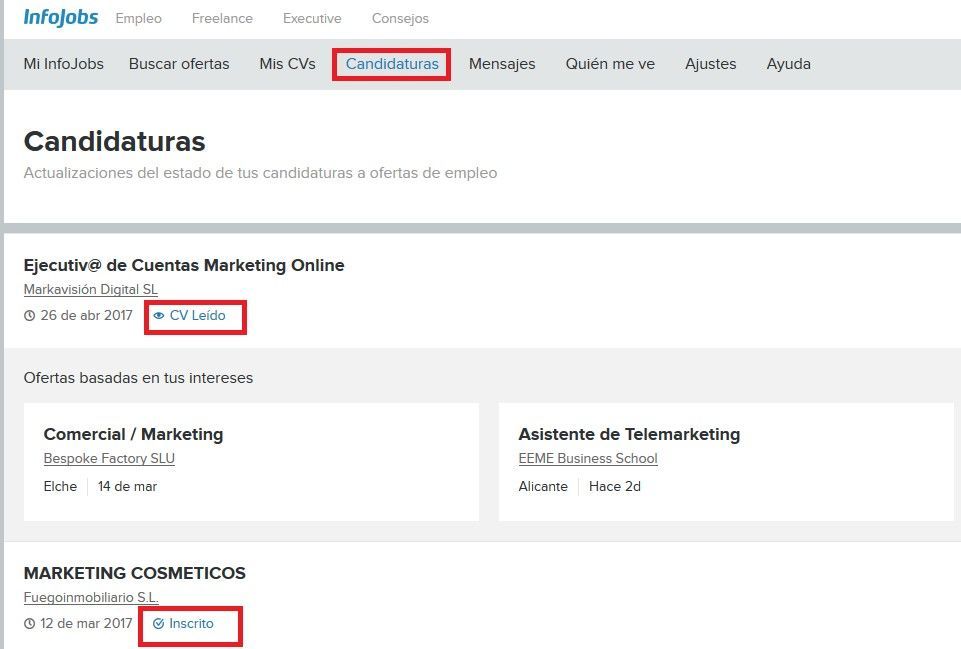Switch to the Mi InfoJobs tab
The image size is (961, 649).
pos(64,64)
